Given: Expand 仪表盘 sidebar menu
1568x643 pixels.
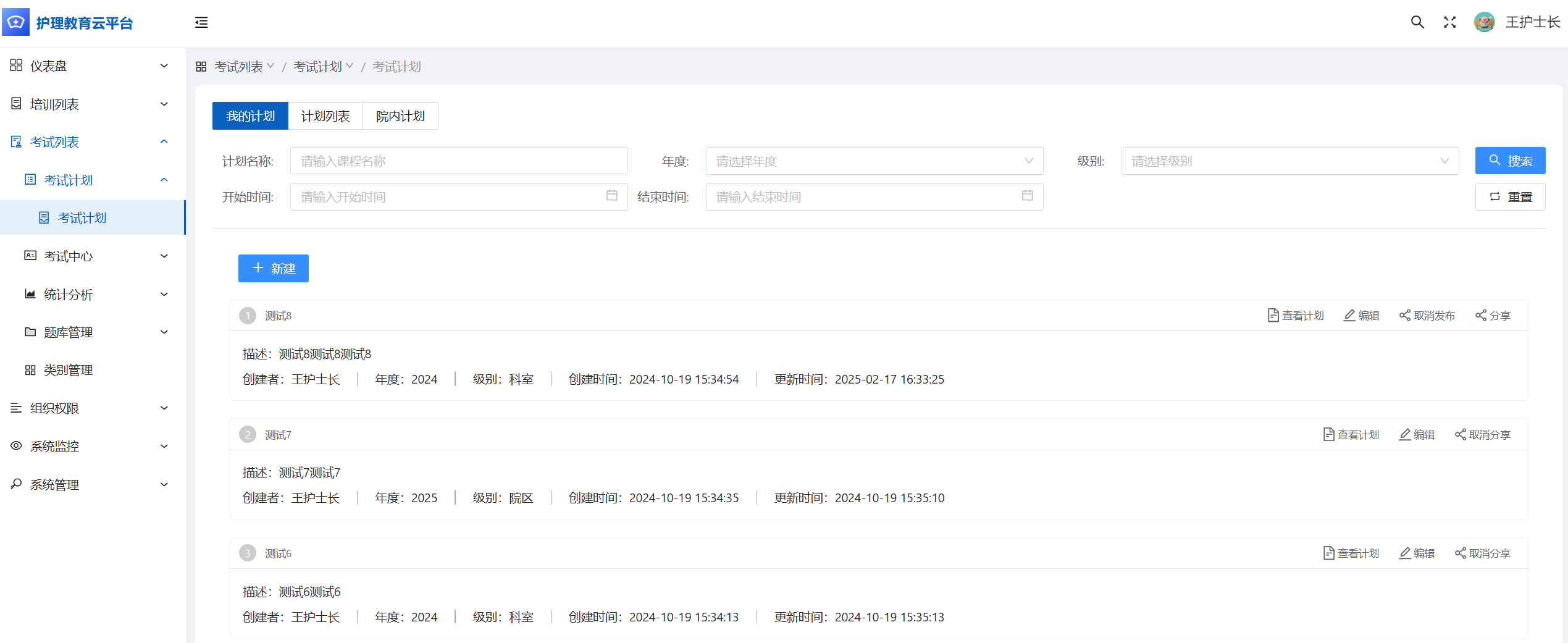Looking at the screenshot, I should [x=90, y=66].
